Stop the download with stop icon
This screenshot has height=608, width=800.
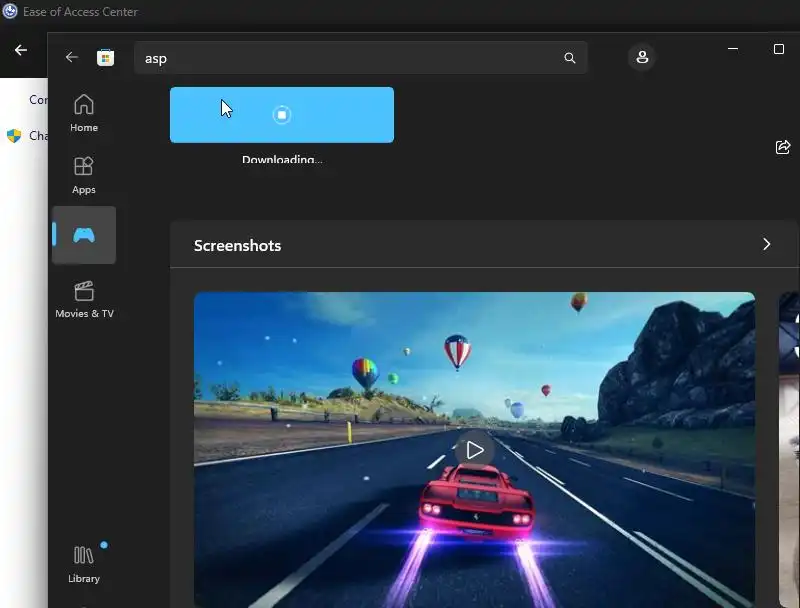point(282,115)
